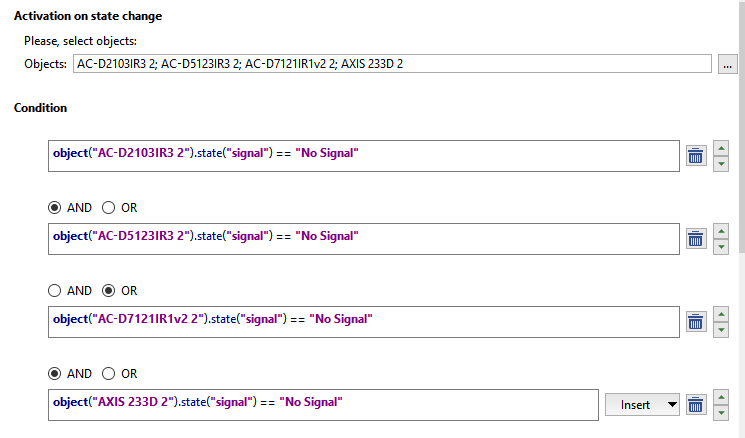The height and width of the screenshot is (438, 745).
Task: Select AND before the AC-D7121IR1v2 2 condition
Action: [56, 291]
